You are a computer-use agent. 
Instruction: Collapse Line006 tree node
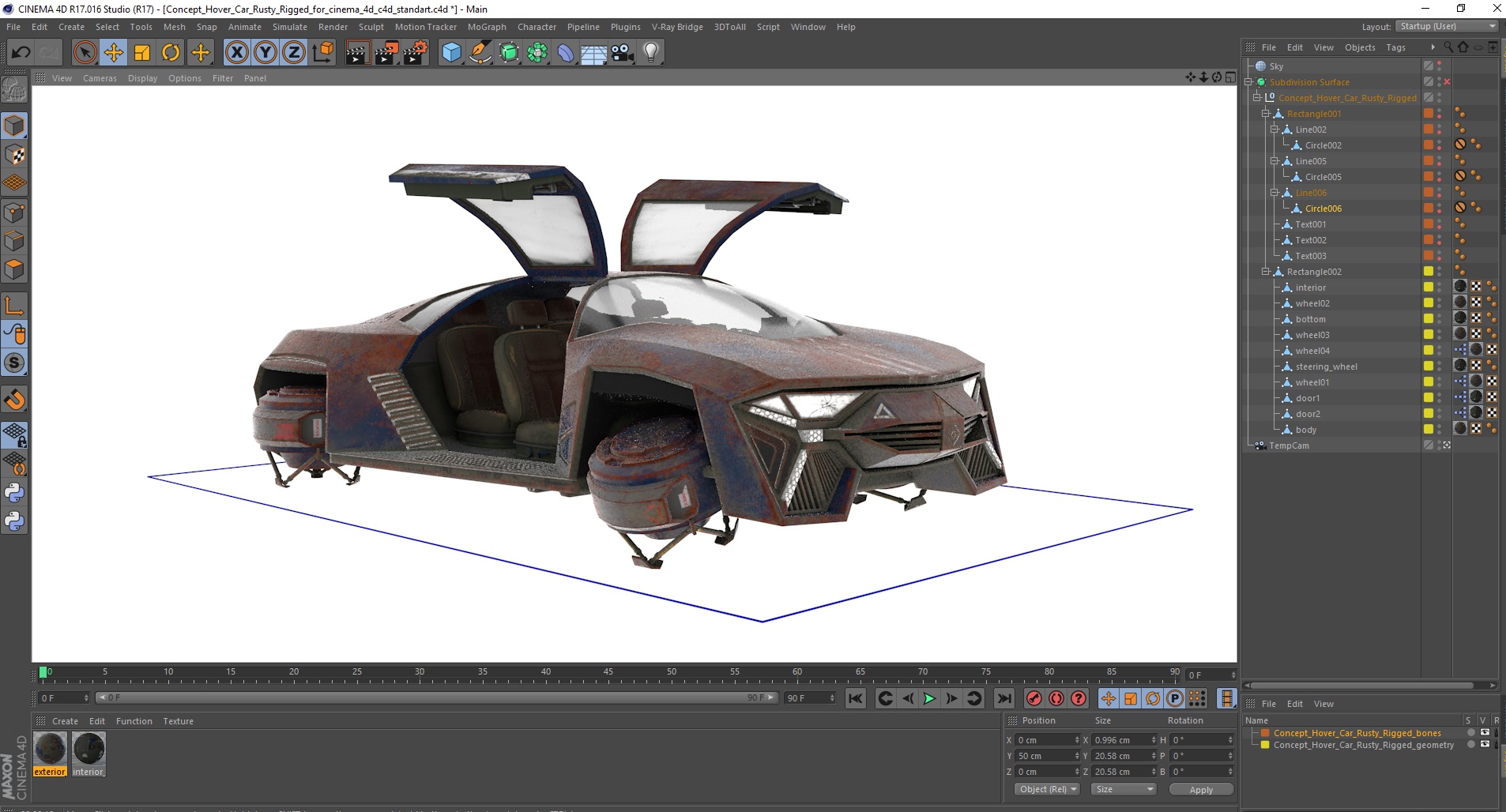pos(1274,193)
